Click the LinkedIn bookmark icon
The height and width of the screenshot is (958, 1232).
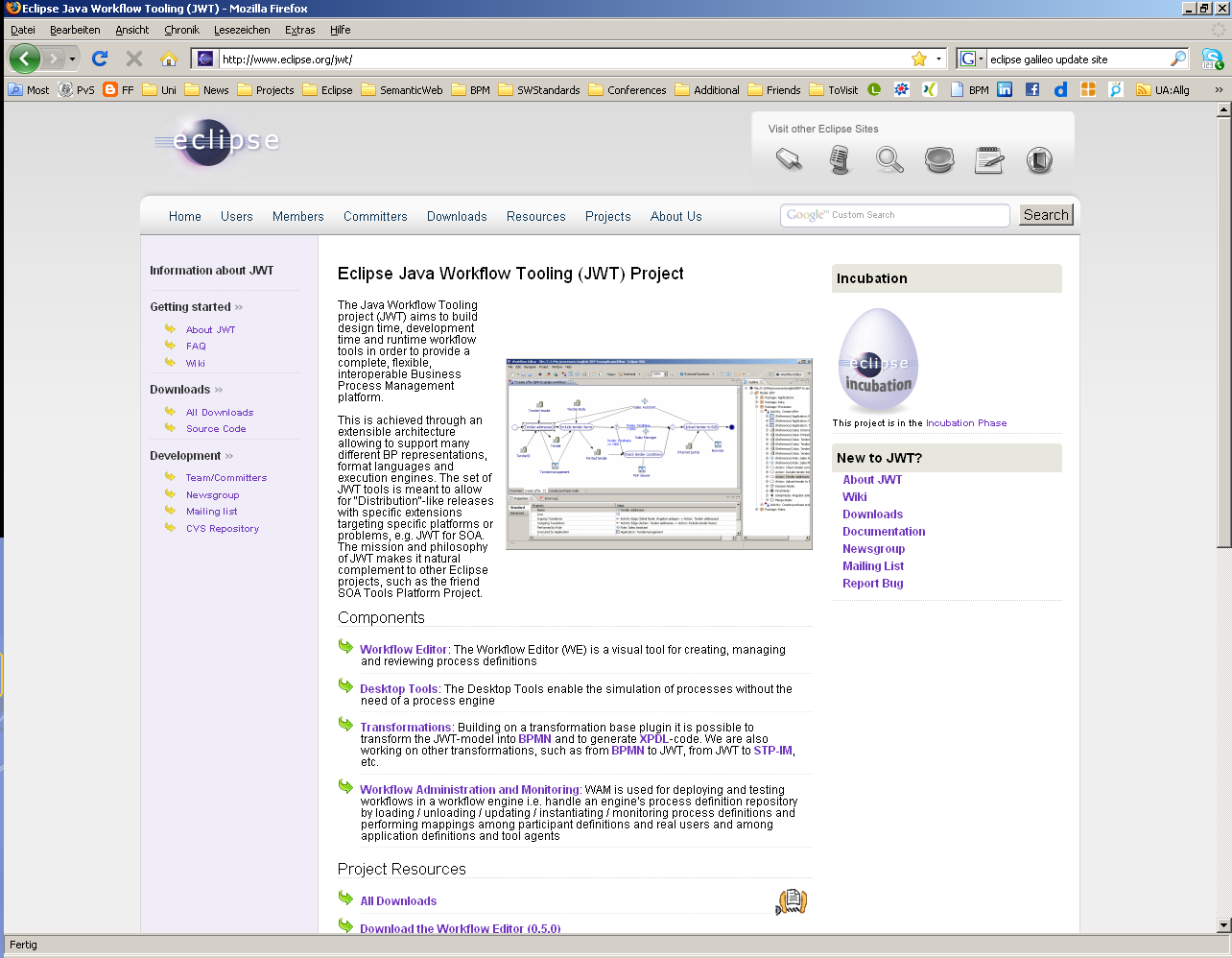pos(1005,89)
